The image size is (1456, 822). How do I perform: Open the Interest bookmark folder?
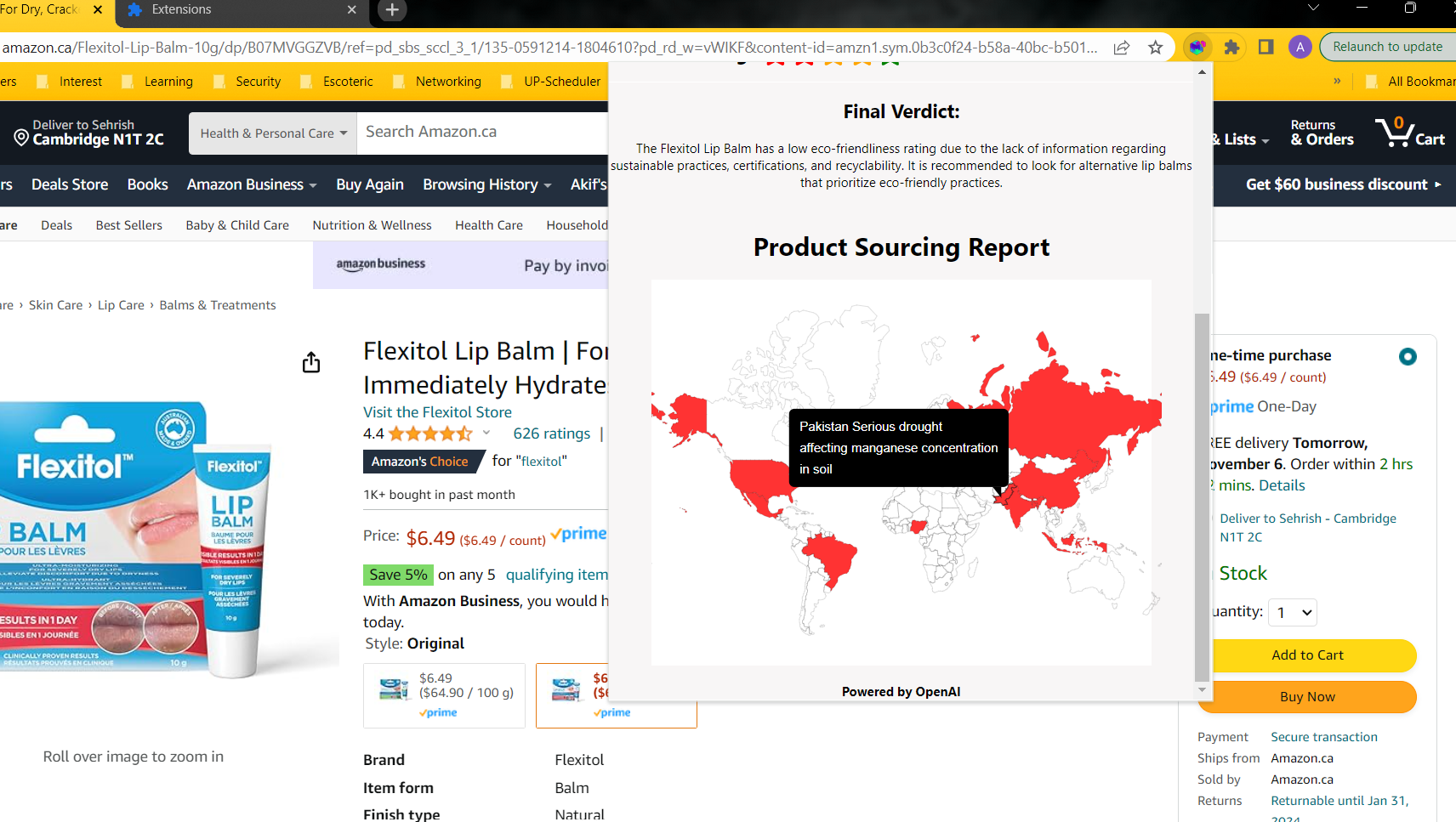coord(70,82)
